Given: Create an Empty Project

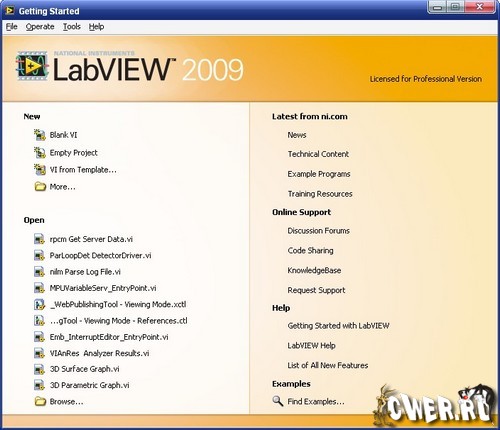Looking at the screenshot, I should click(x=74, y=153).
